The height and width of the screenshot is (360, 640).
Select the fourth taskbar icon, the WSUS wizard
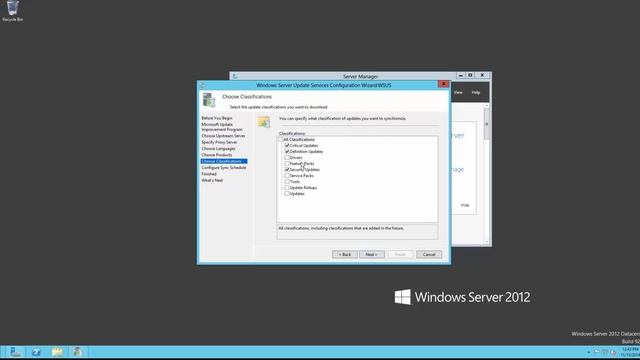(78, 352)
